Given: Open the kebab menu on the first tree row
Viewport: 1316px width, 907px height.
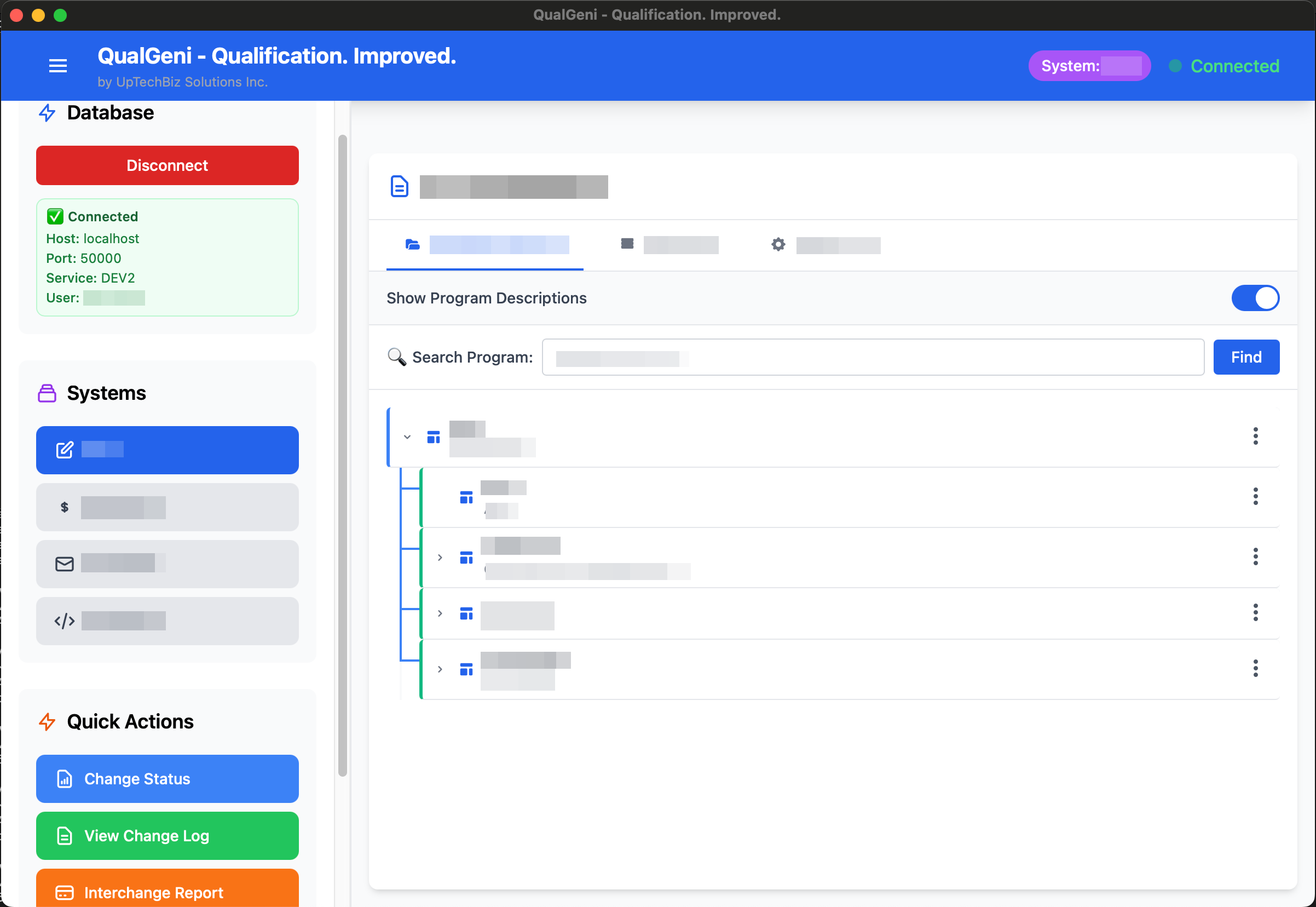Looking at the screenshot, I should click(1256, 437).
